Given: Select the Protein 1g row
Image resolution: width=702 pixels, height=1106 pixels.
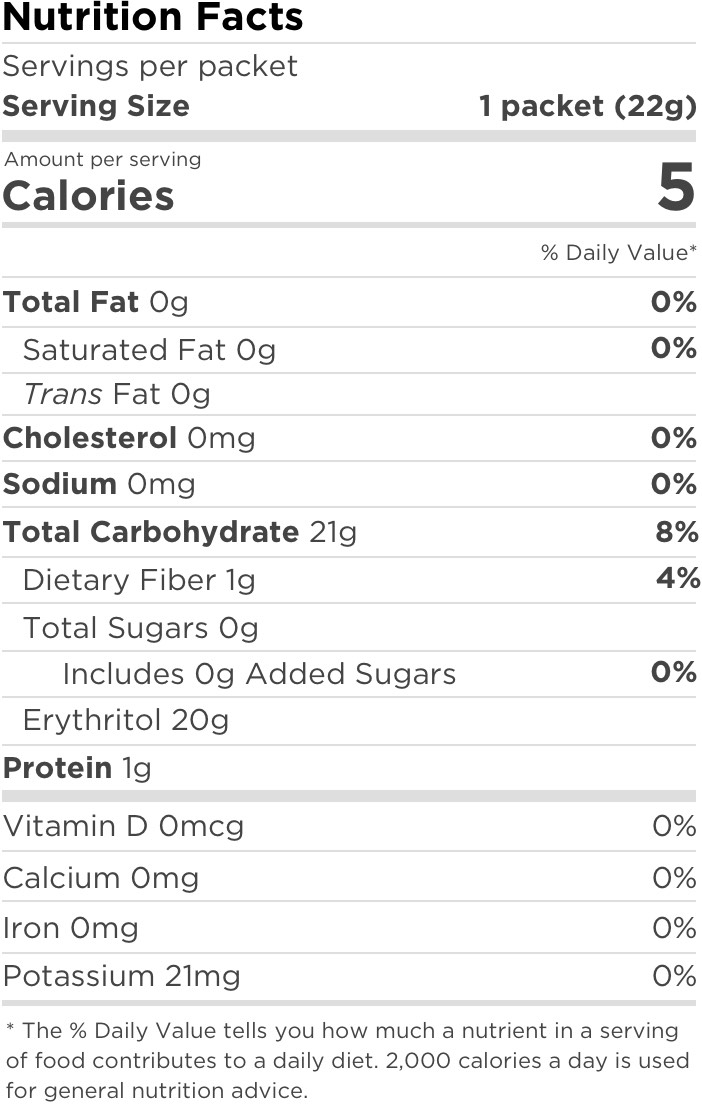Looking at the screenshot, I should (x=77, y=768).
